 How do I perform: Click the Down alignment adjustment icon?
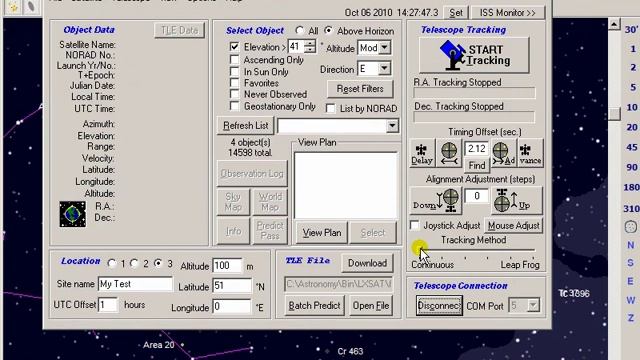click(x=436, y=200)
